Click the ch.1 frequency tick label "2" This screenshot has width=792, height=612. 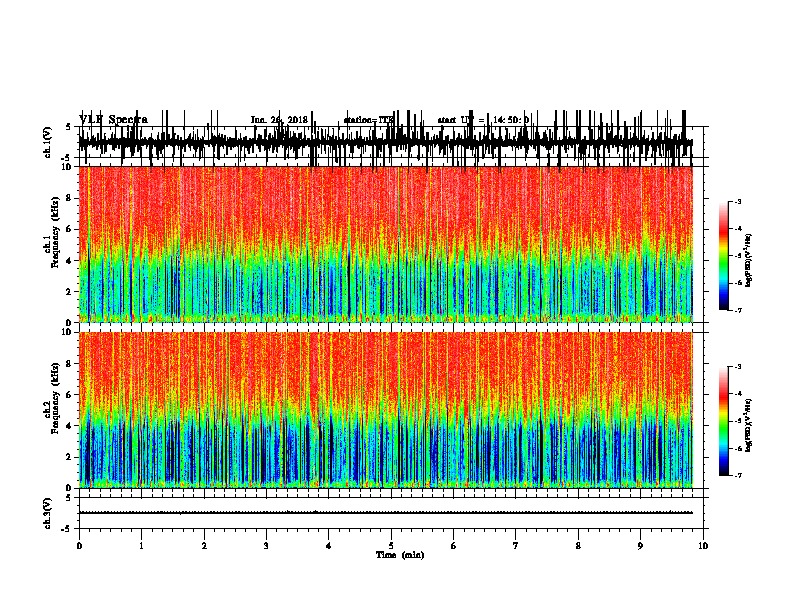pyautogui.click(x=69, y=292)
